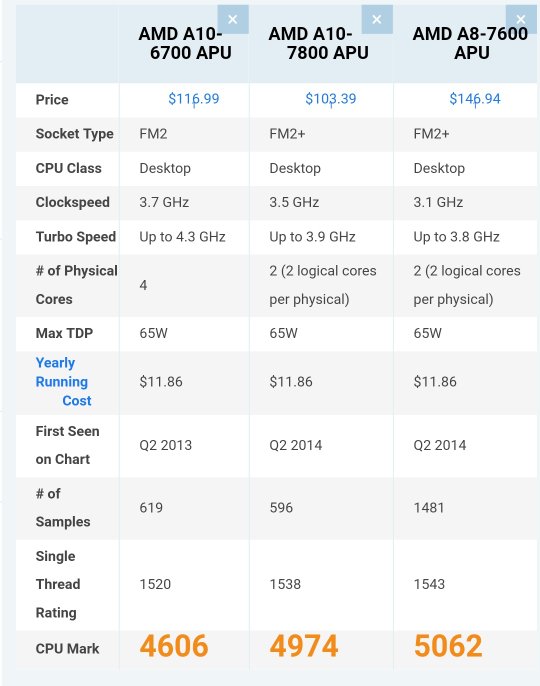Remove AMD A10-6700 APU from comparison
Image resolution: width=540 pixels, height=686 pixels.
point(233,19)
